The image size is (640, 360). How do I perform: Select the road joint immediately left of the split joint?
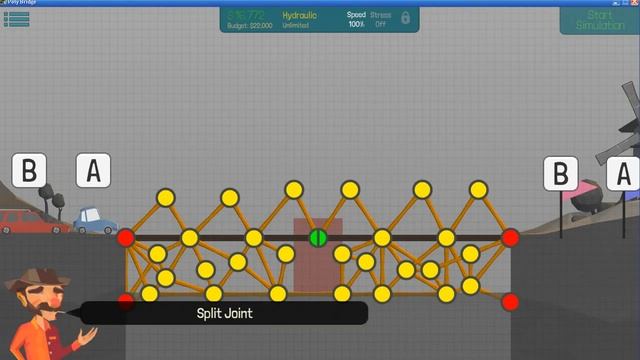(x=254, y=238)
